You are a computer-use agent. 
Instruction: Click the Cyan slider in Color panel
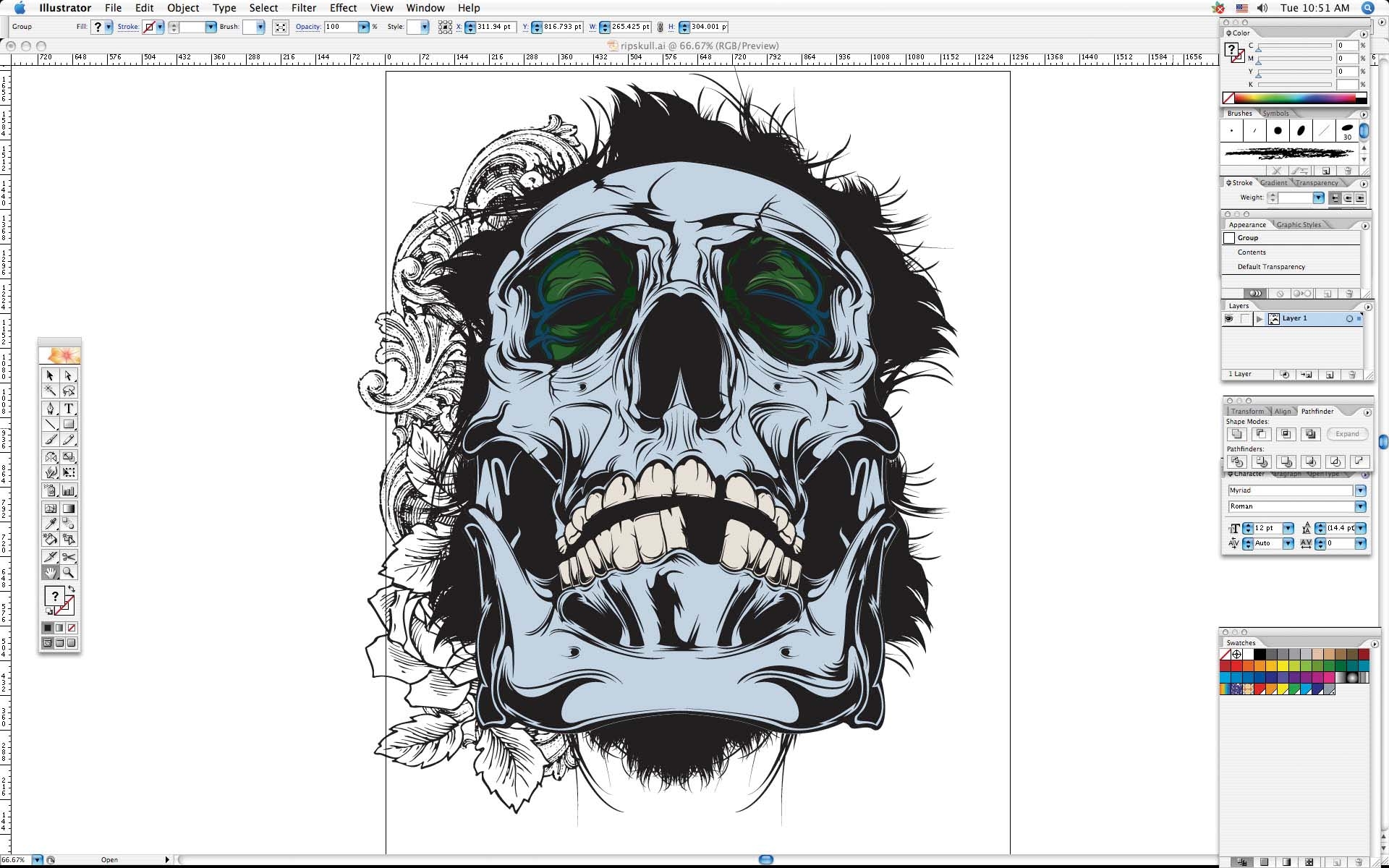point(1295,46)
